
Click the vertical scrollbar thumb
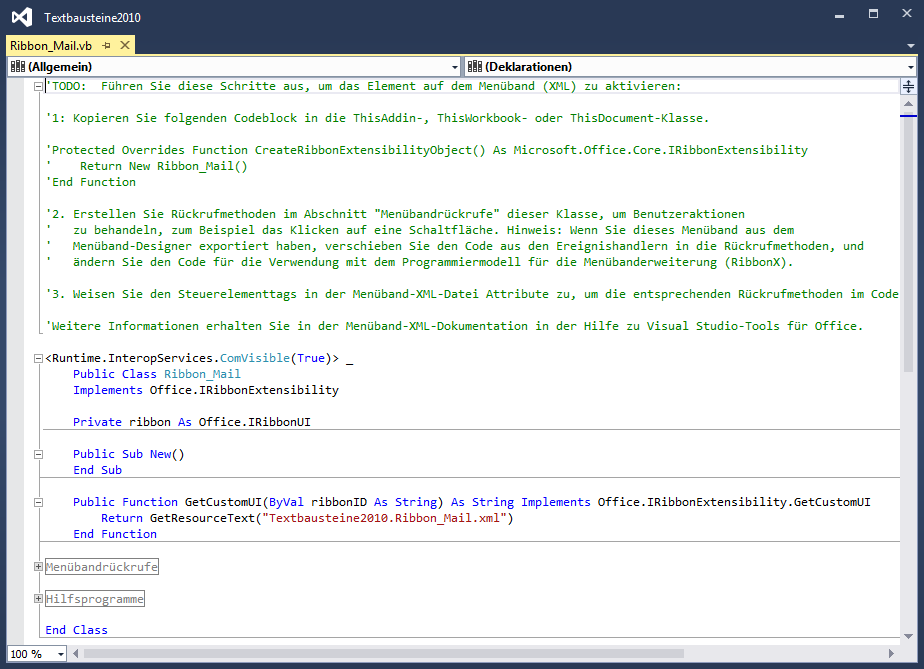coord(909,242)
